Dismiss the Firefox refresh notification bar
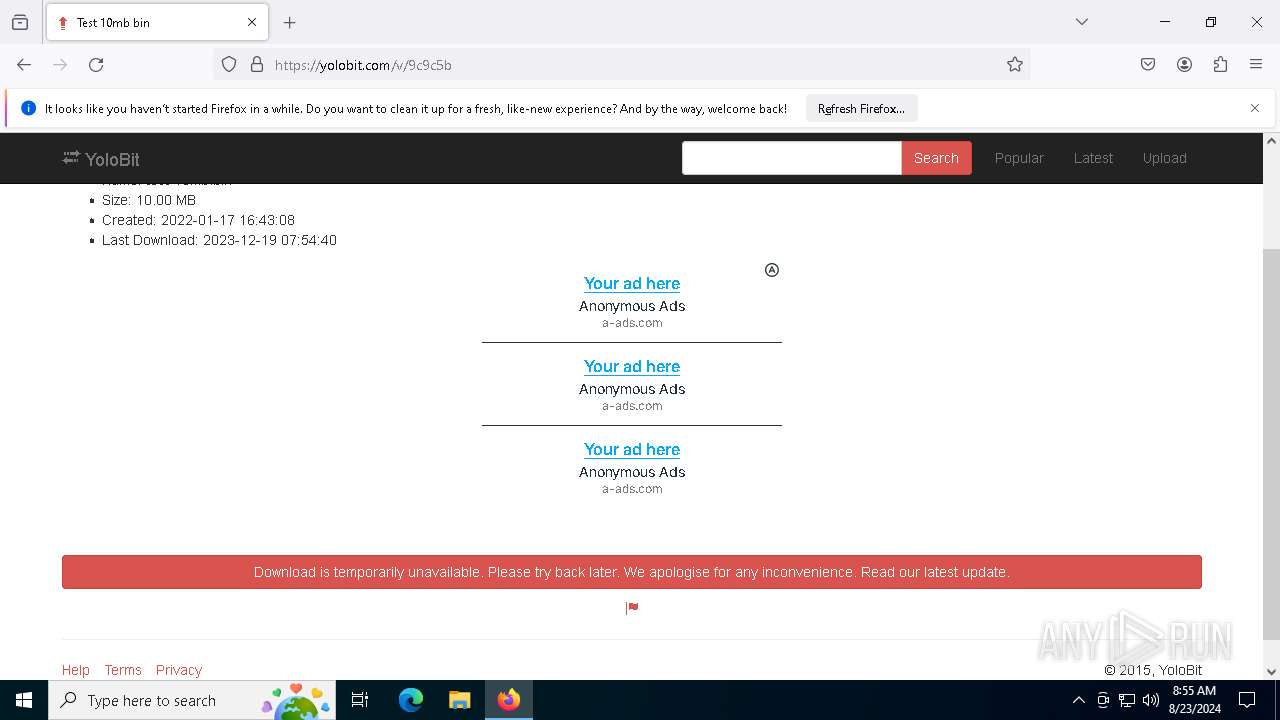Viewport: 1280px width, 720px height. click(1255, 108)
